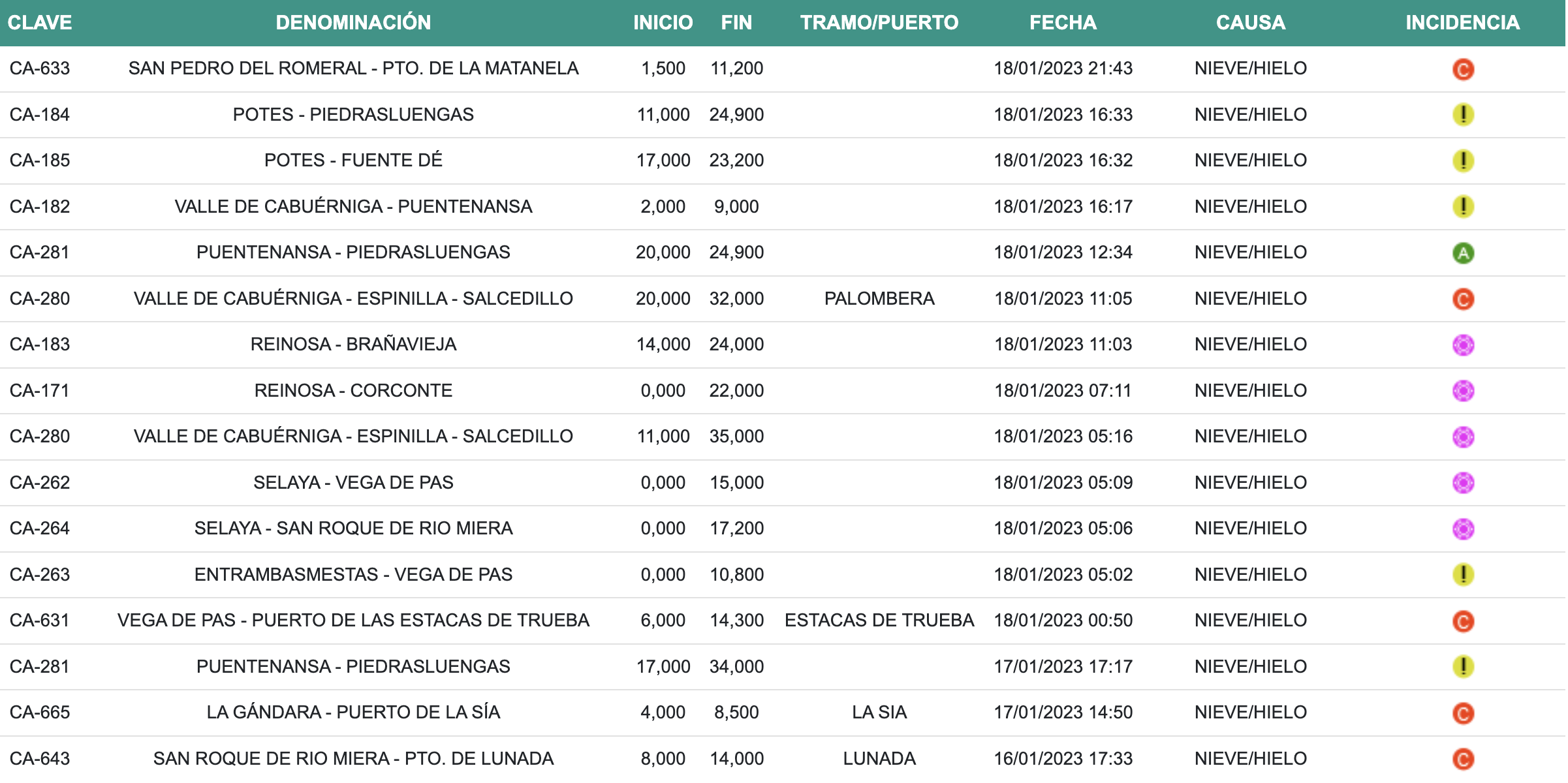Viewport: 1568px width, 783px height.
Task: Click the yellow warning icon for CA-185
Action: [1462, 161]
